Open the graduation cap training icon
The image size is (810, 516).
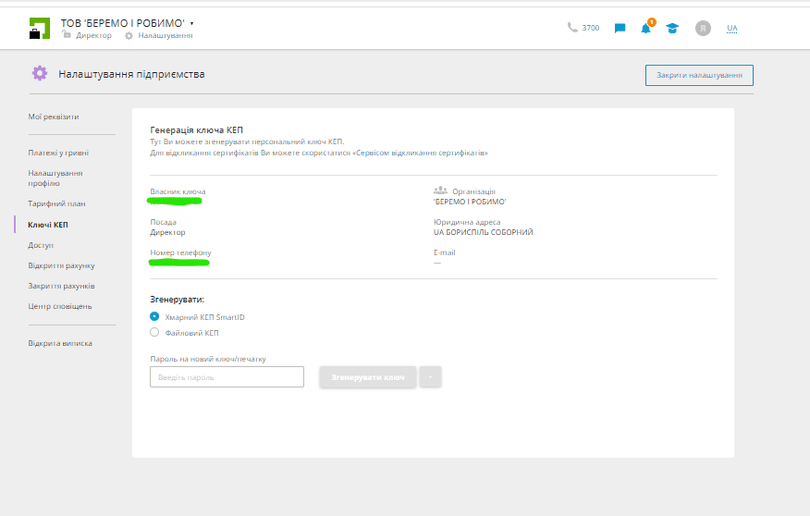pyautogui.click(x=672, y=28)
